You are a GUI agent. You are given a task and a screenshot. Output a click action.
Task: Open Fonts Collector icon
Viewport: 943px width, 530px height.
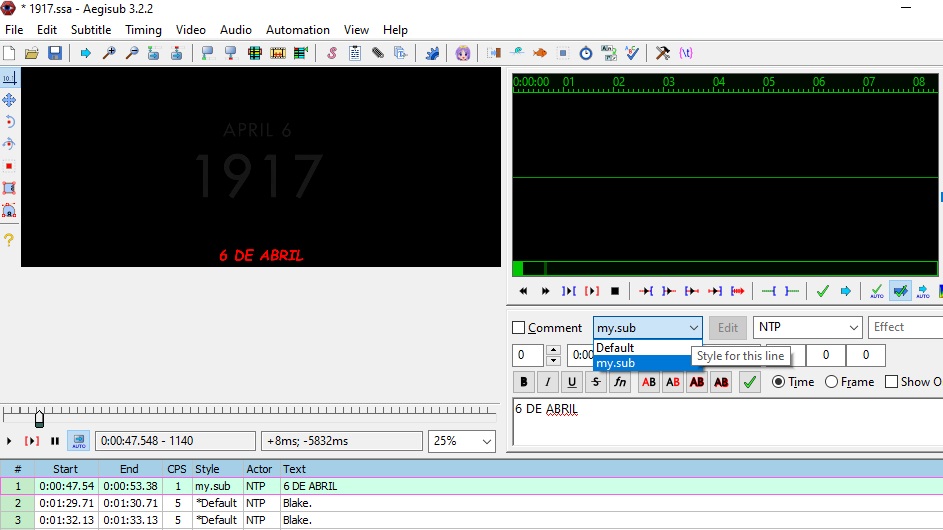click(401, 53)
